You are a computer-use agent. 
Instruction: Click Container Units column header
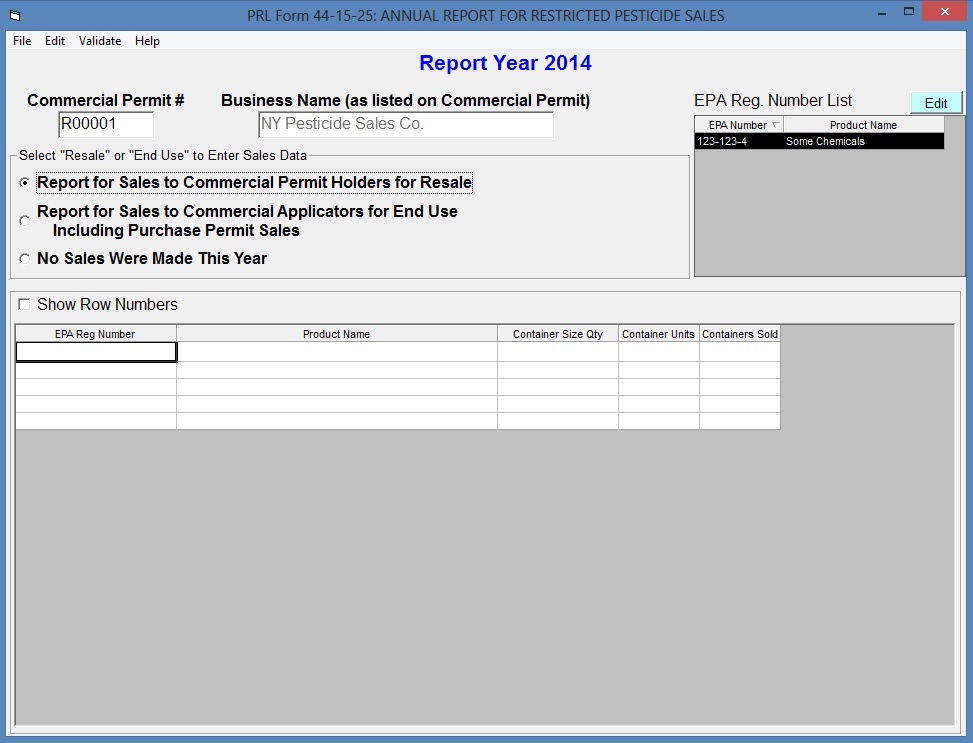658,333
